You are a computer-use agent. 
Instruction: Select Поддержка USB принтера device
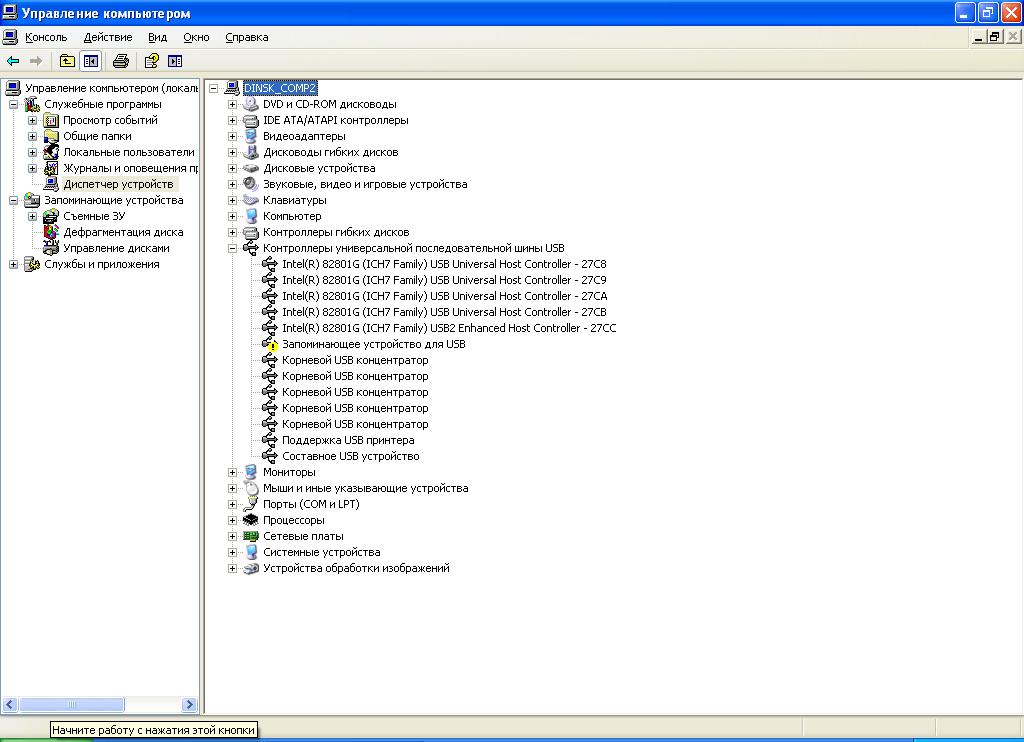click(348, 440)
